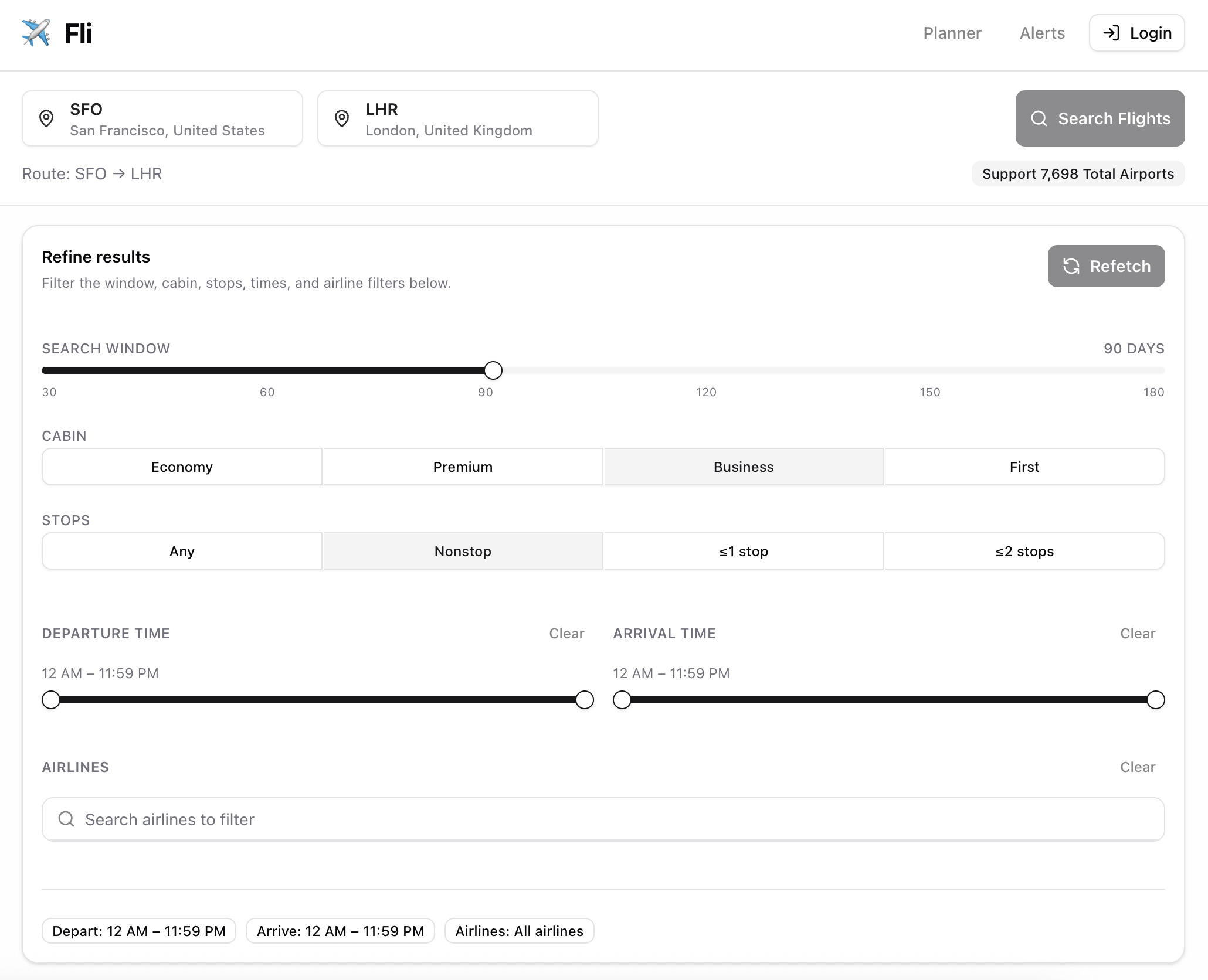This screenshot has height=980, width=1208.
Task: Open the LHR destination airport selector
Action: tap(457, 118)
